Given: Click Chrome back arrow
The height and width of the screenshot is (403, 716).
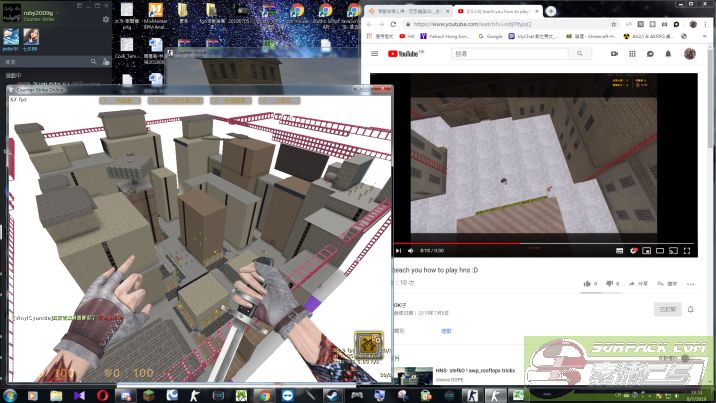Looking at the screenshot, I should [369, 24].
